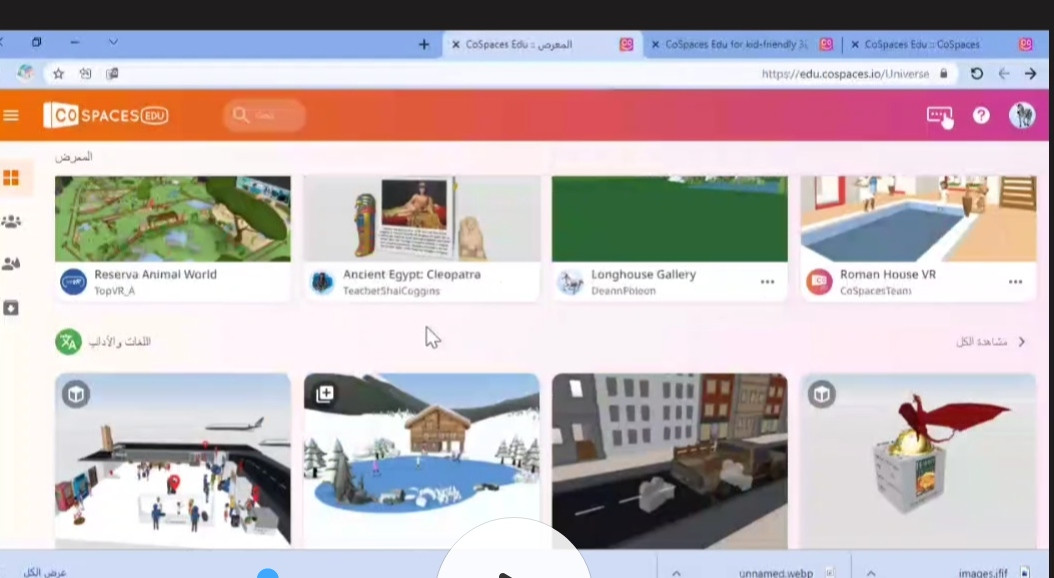Open Roman House VR thumbnail
The height and width of the screenshot is (578, 1054).
click(x=918, y=219)
